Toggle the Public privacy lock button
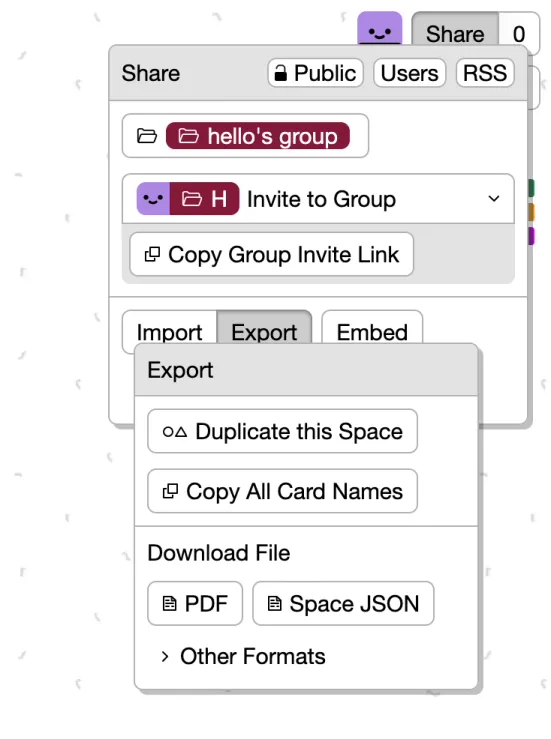Image resolution: width=551 pixels, height=739 pixels. [315, 73]
